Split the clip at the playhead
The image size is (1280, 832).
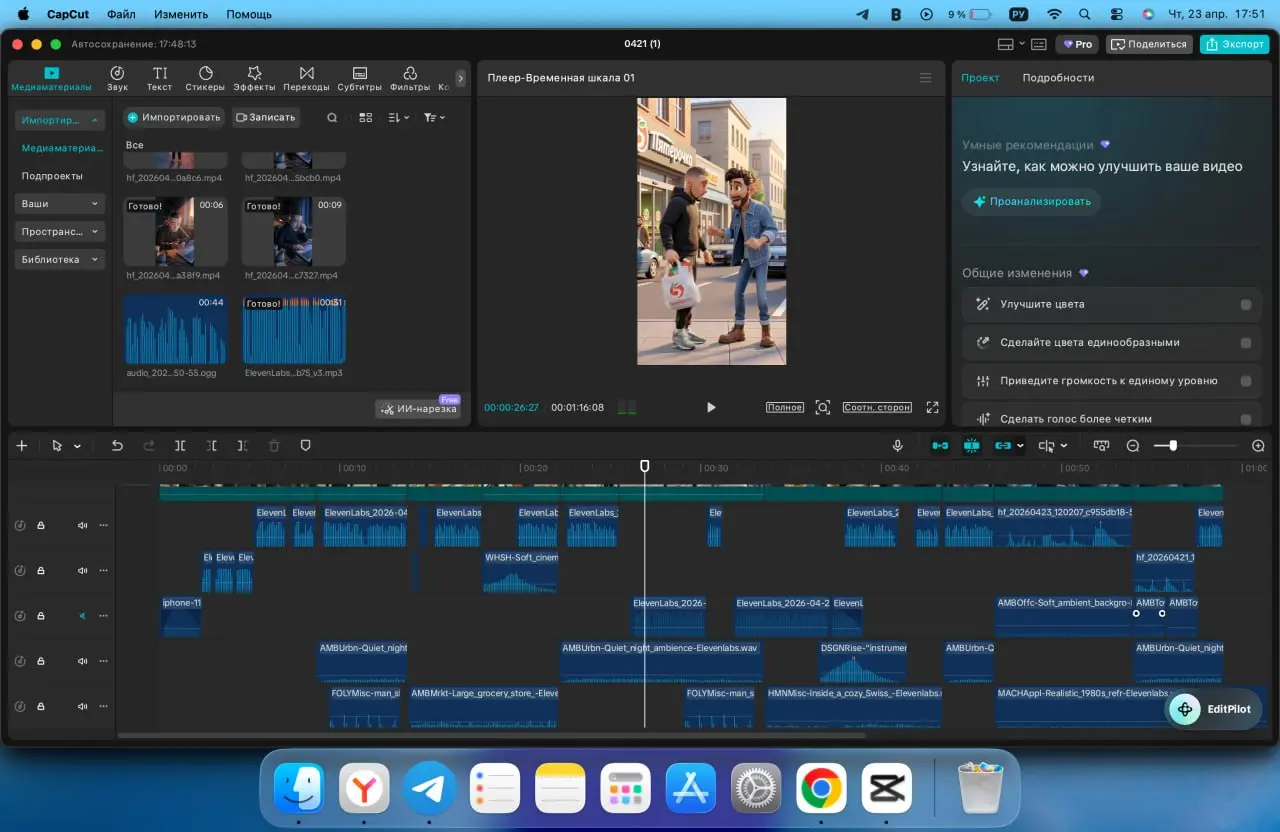(180, 446)
